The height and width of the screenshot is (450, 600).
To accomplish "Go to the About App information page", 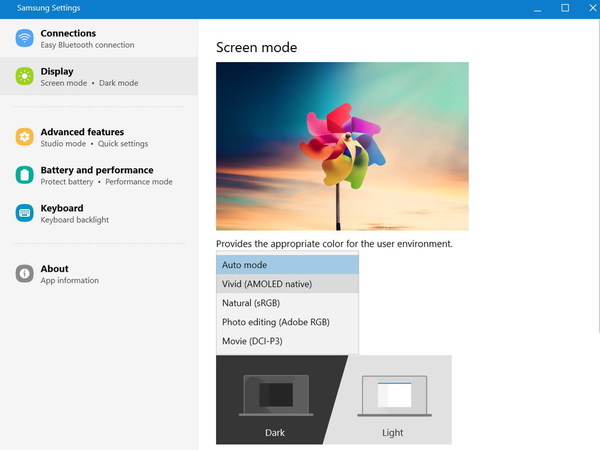I will pyautogui.click(x=98, y=274).
